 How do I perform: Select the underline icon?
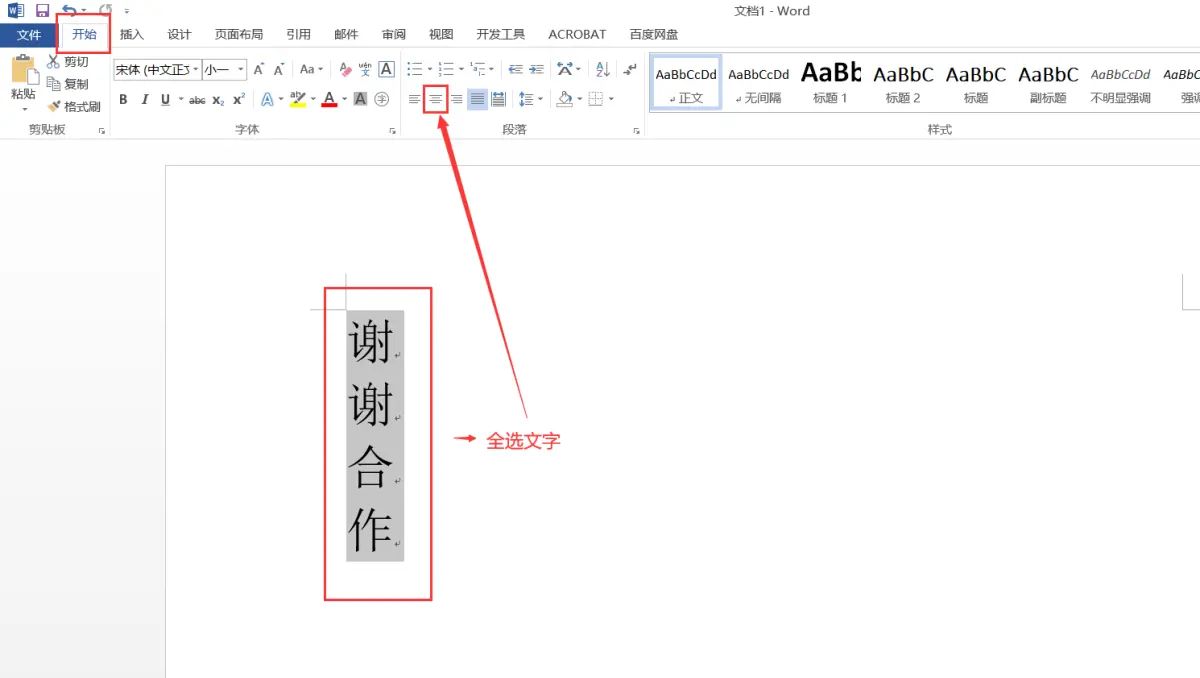click(x=165, y=99)
